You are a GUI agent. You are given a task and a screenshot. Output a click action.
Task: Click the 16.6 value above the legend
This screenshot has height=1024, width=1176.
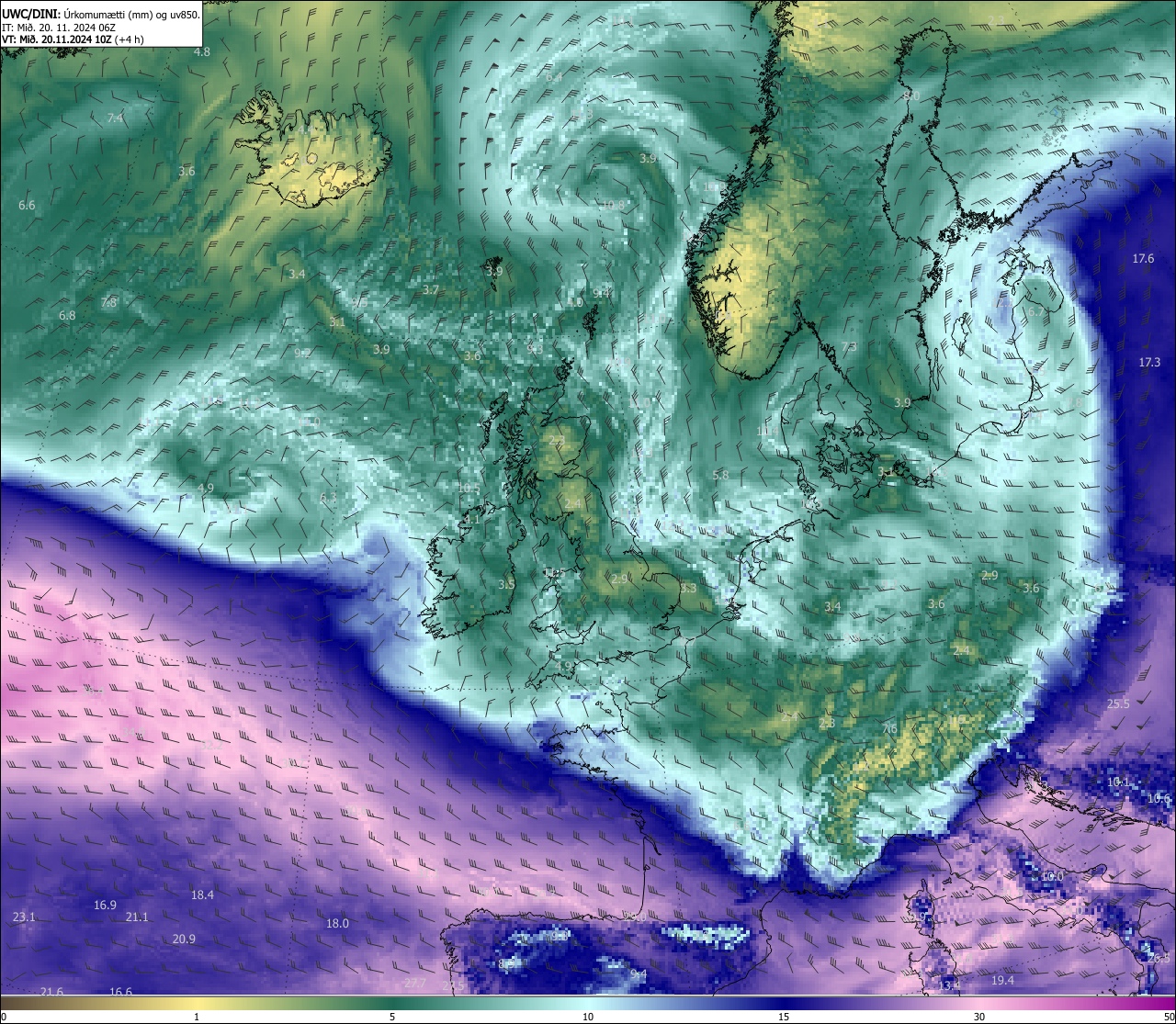[x=120, y=991]
